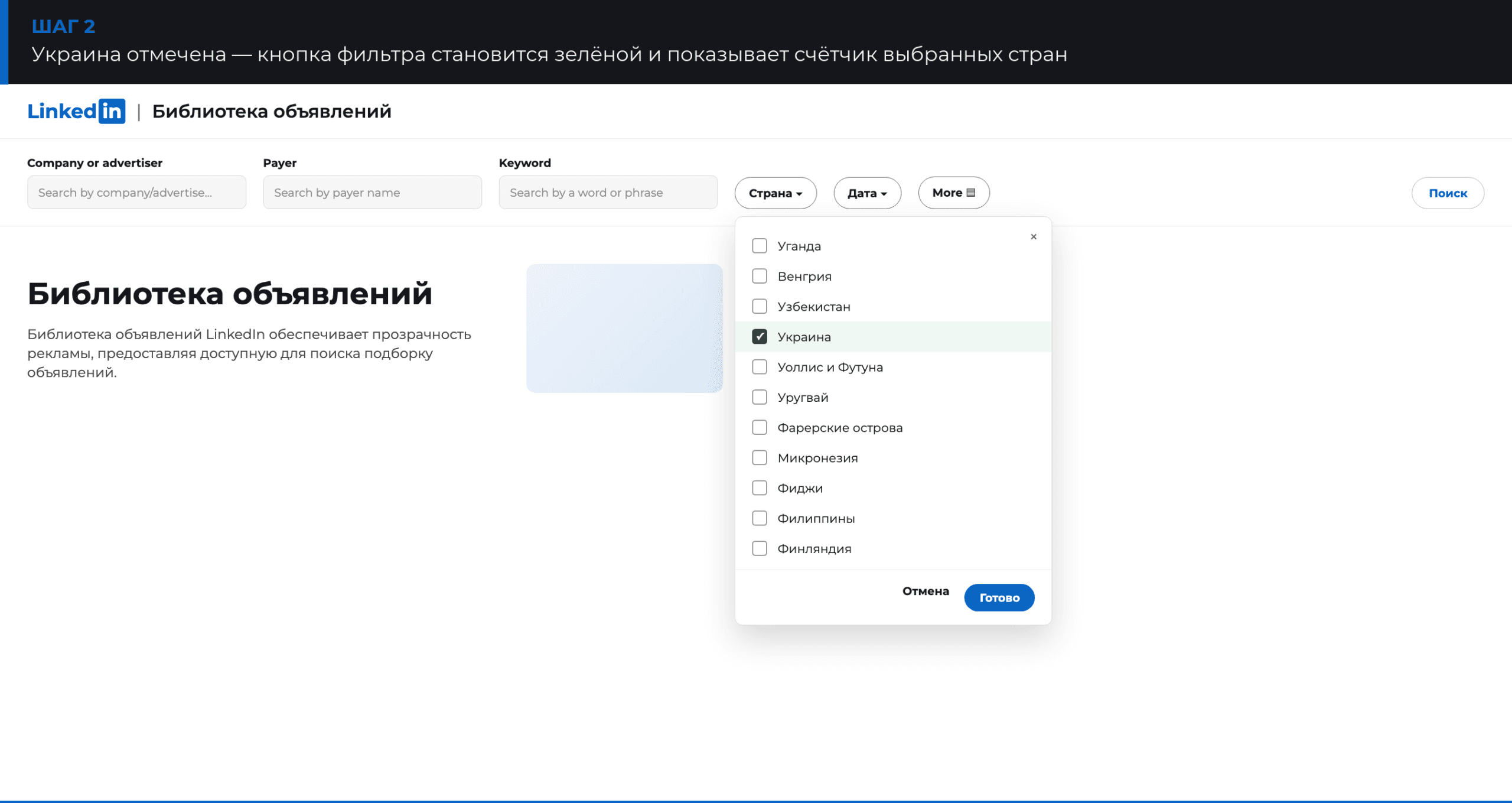Click the Уругвай country label
This screenshot has width=1512, height=803.
[x=803, y=397]
